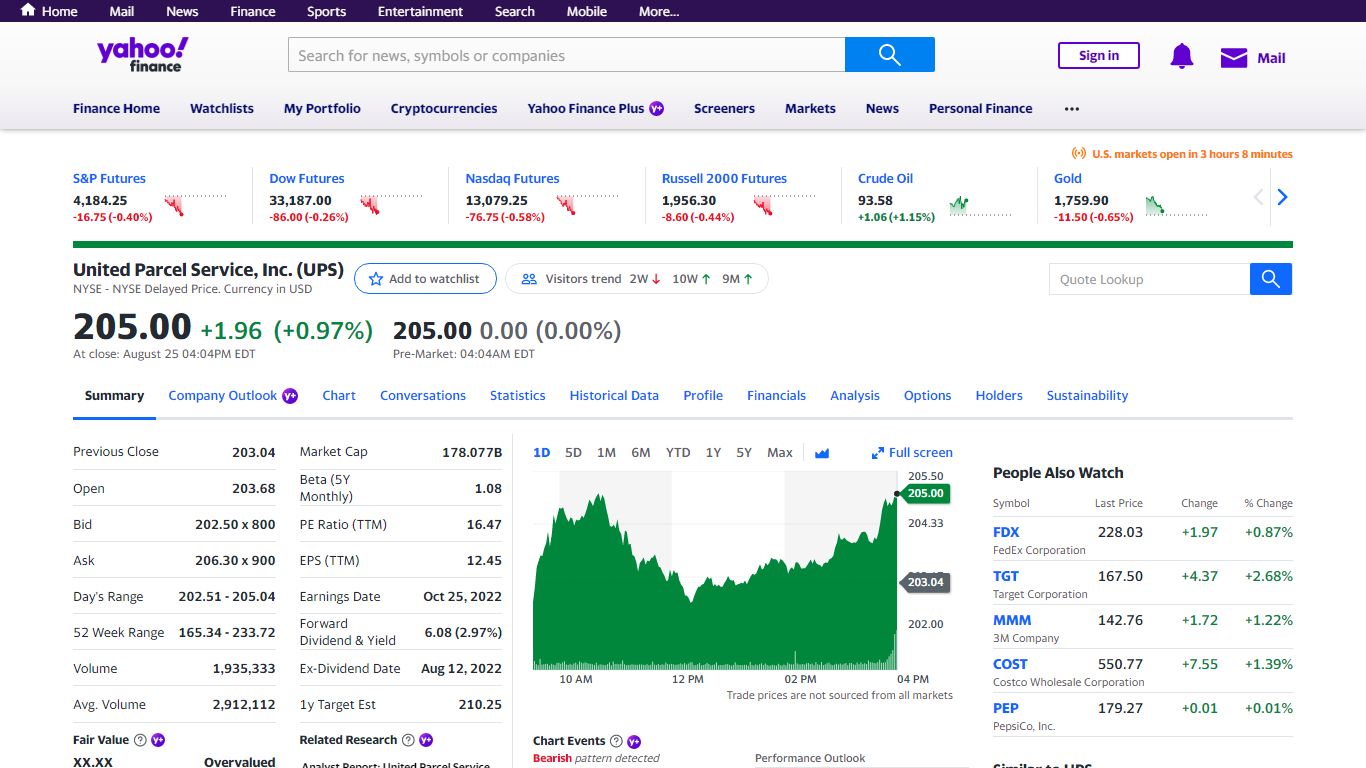The width and height of the screenshot is (1366, 768).
Task: Click the Visitors trend people icon
Action: 529,279
